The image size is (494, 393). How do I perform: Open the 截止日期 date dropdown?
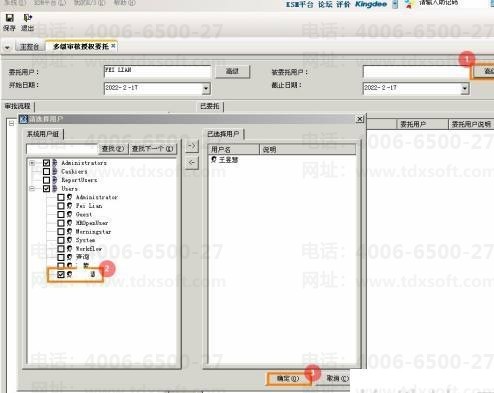pyautogui.click(x=465, y=88)
